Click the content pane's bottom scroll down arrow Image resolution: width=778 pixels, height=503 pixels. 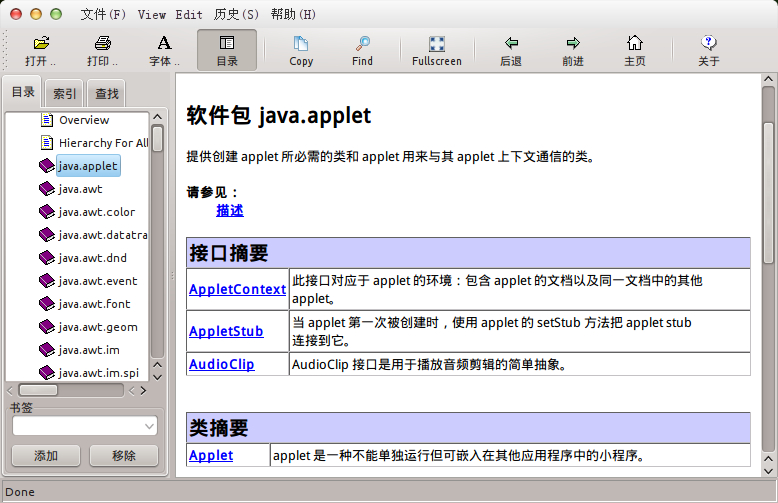point(768,471)
